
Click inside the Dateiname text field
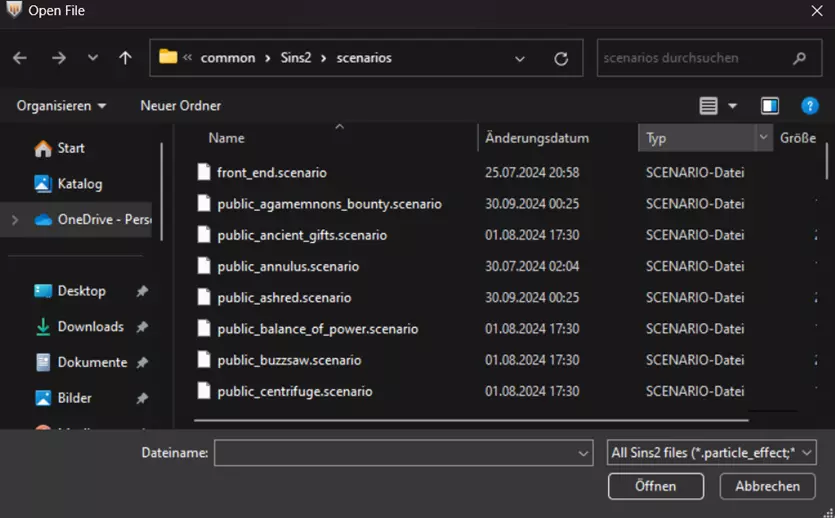[x=395, y=453]
